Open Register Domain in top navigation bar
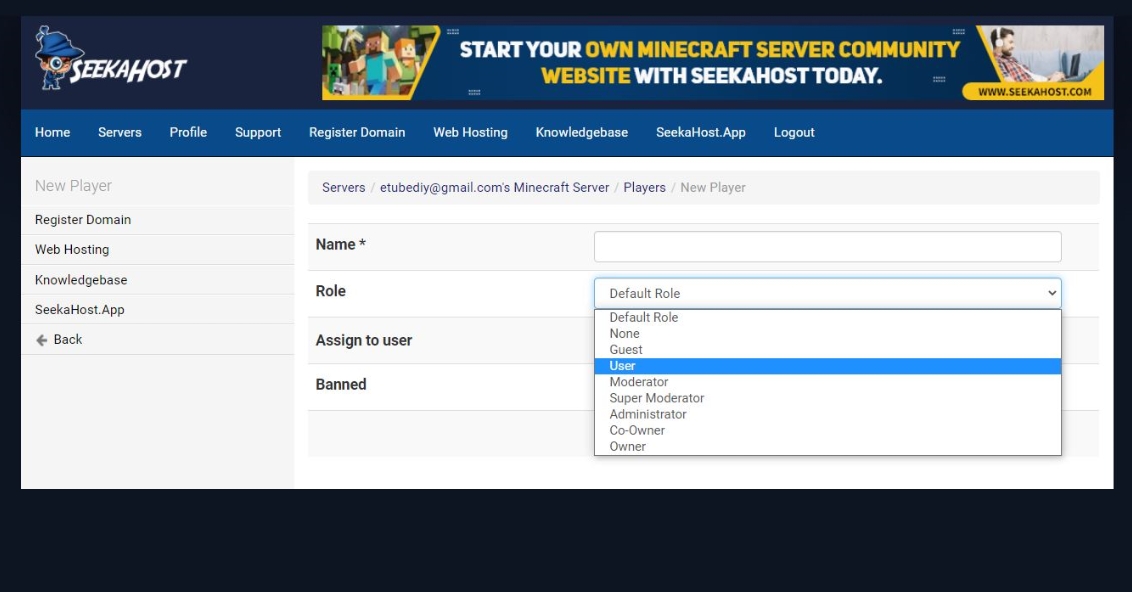This screenshot has width=1132, height=592. (x=357, y=132)
